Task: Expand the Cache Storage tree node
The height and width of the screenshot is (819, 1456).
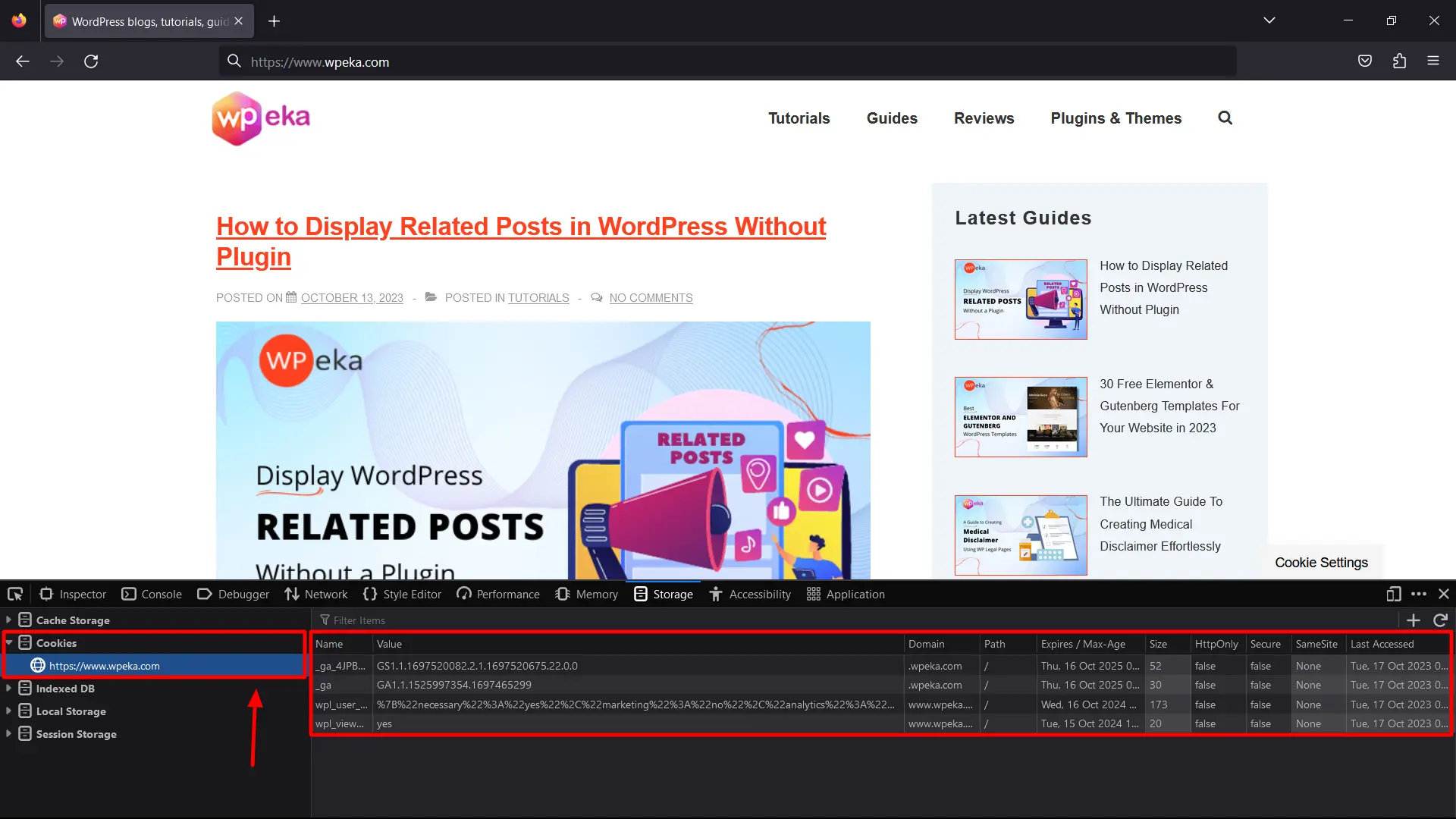Action: tap(8, 620)
